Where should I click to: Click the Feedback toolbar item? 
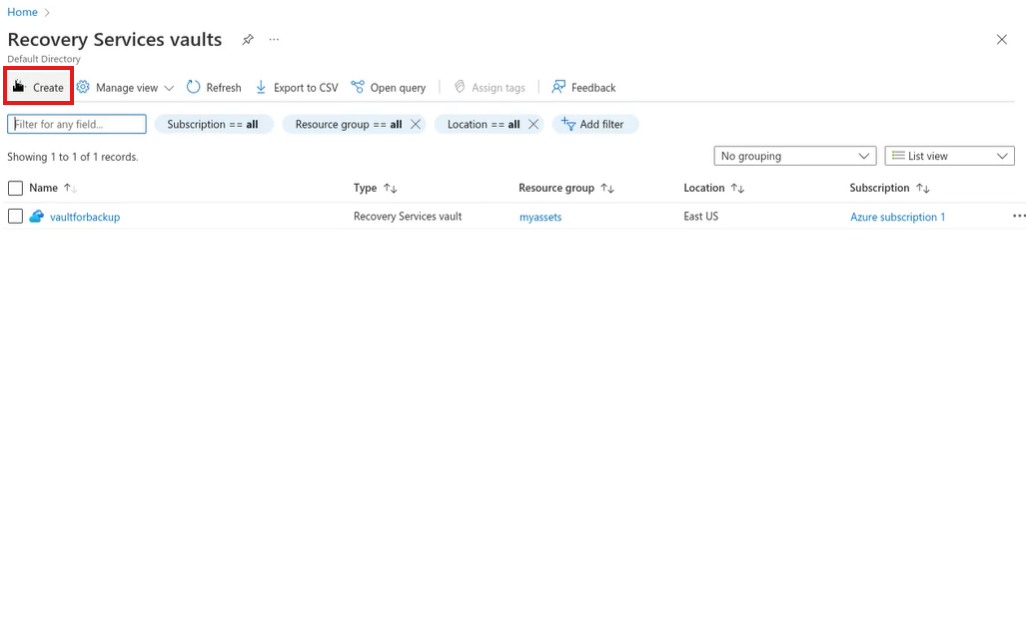(x=584, y=88)
